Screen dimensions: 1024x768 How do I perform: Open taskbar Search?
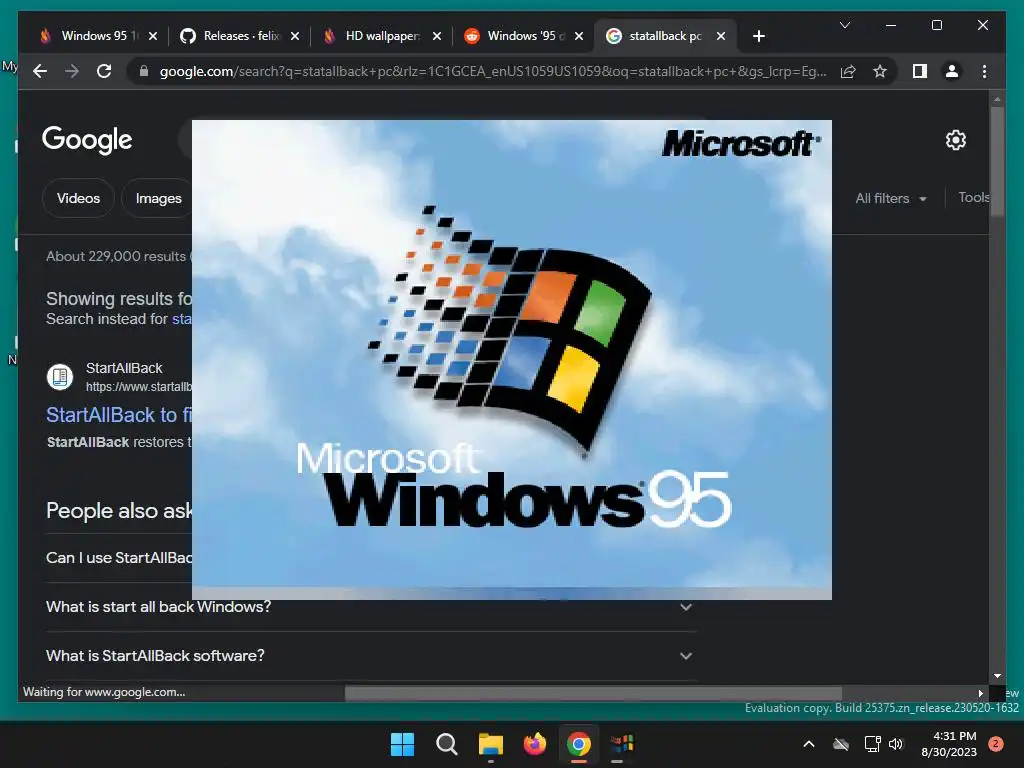click(x=447, y=744)
